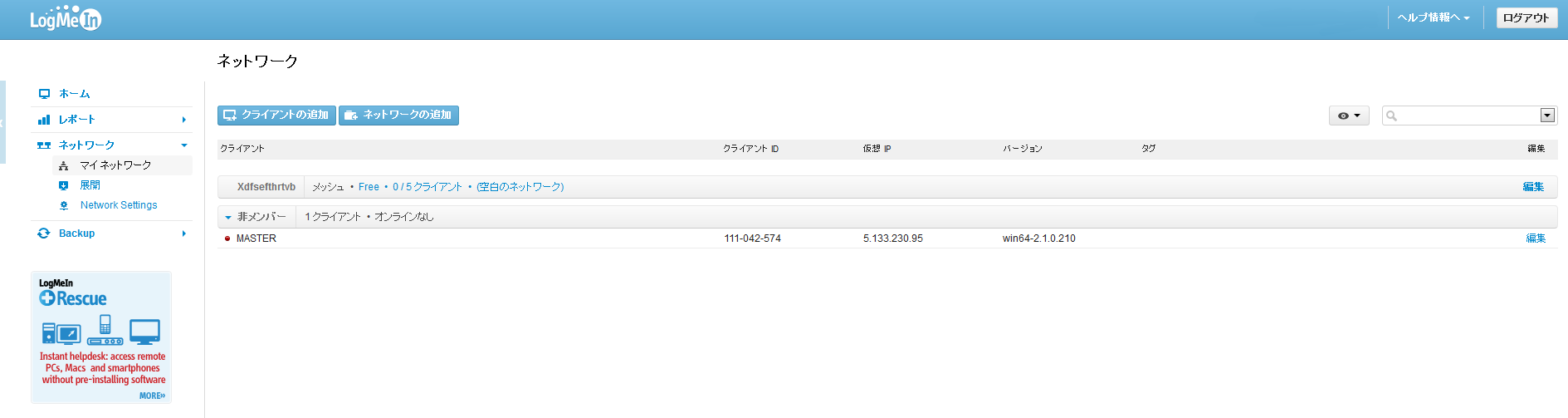
Task: Click the 展開 download icon in the sidebar
Action: (64, 185)
